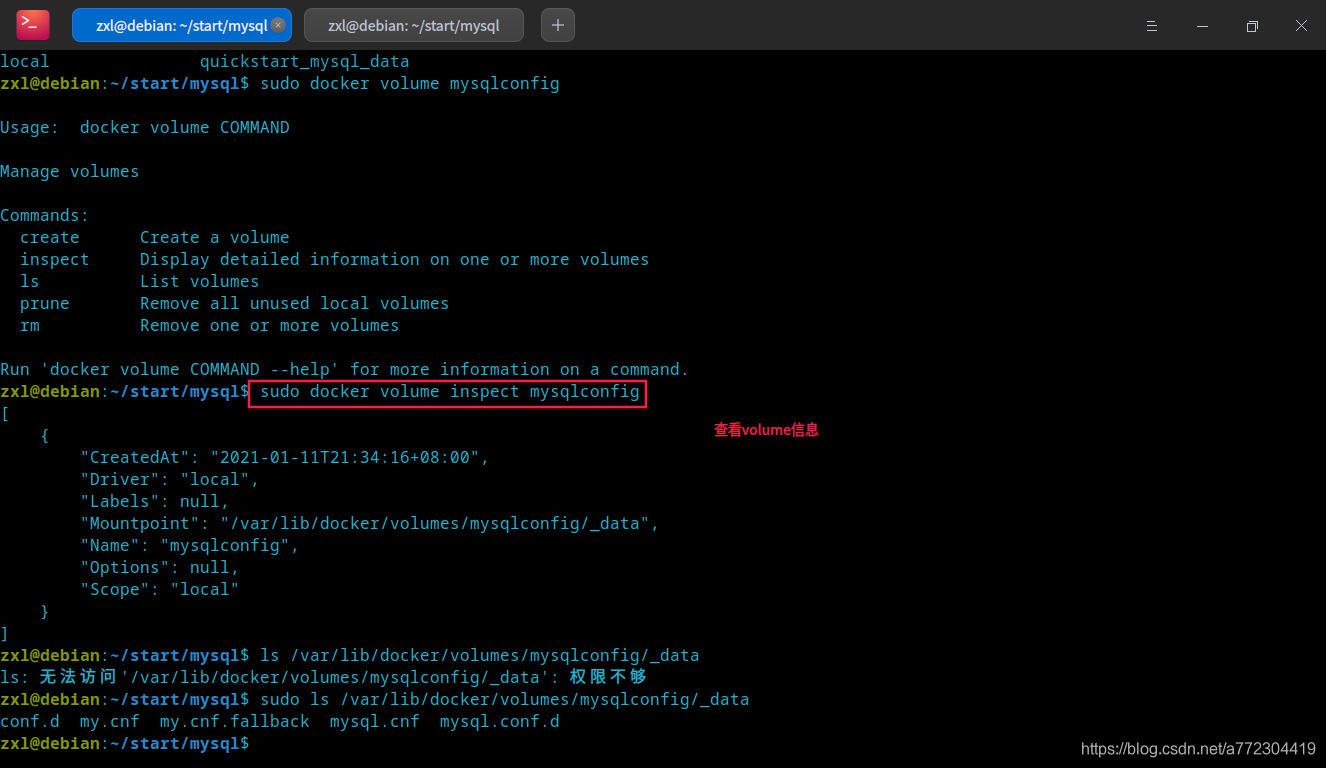Maximize the terminal window
Screen dimensions: 1326x768
(1252, 26)
